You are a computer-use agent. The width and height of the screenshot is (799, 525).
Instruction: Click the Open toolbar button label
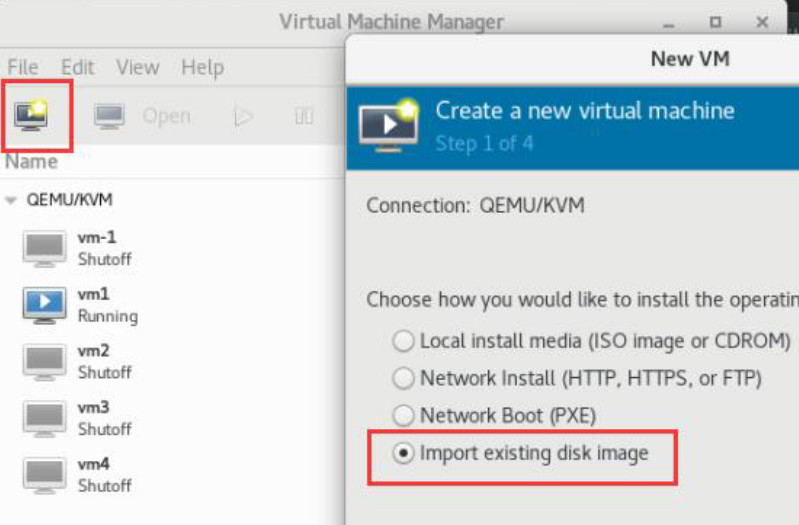point(167,116)
